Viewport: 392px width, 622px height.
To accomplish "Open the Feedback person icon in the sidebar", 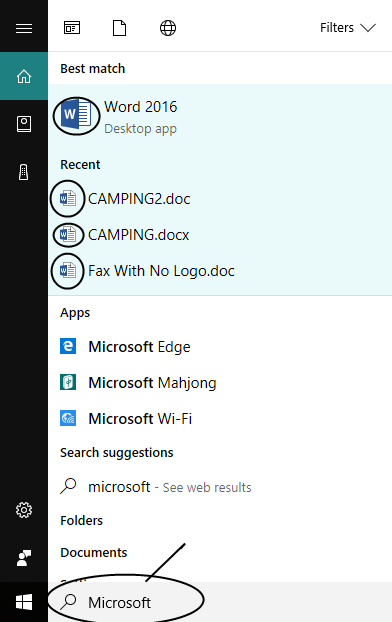I will coord(24,558).
